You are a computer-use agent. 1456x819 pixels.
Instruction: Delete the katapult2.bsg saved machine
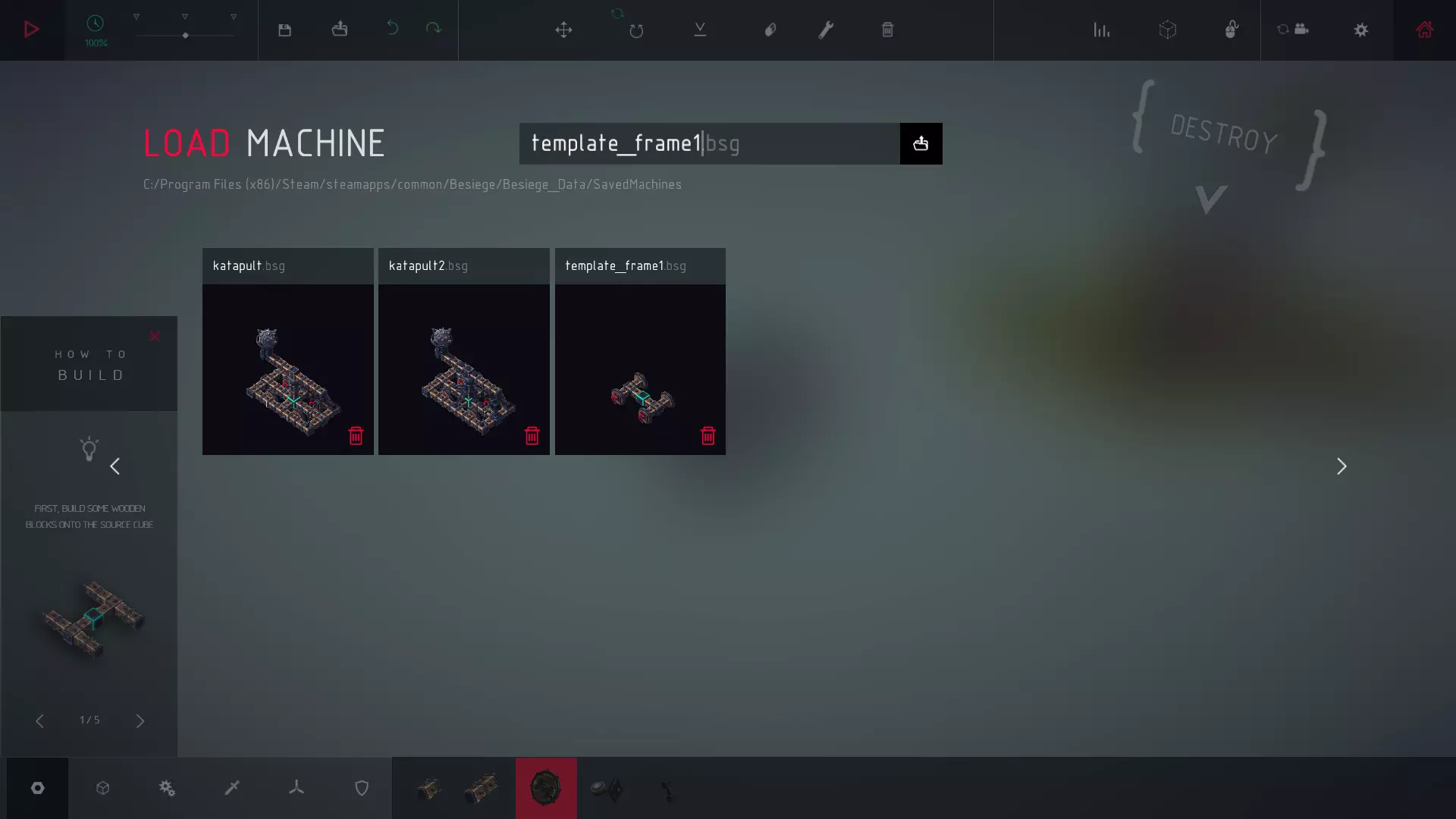pos(532,436)
